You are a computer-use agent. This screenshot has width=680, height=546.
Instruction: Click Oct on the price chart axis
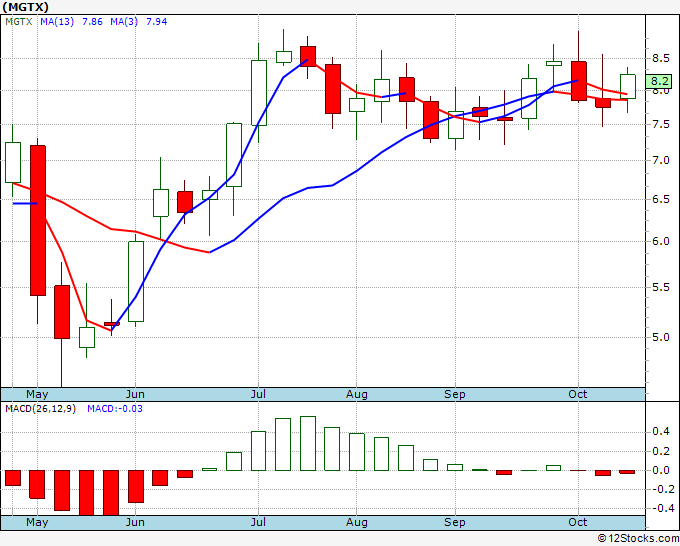tap(578, 394)
